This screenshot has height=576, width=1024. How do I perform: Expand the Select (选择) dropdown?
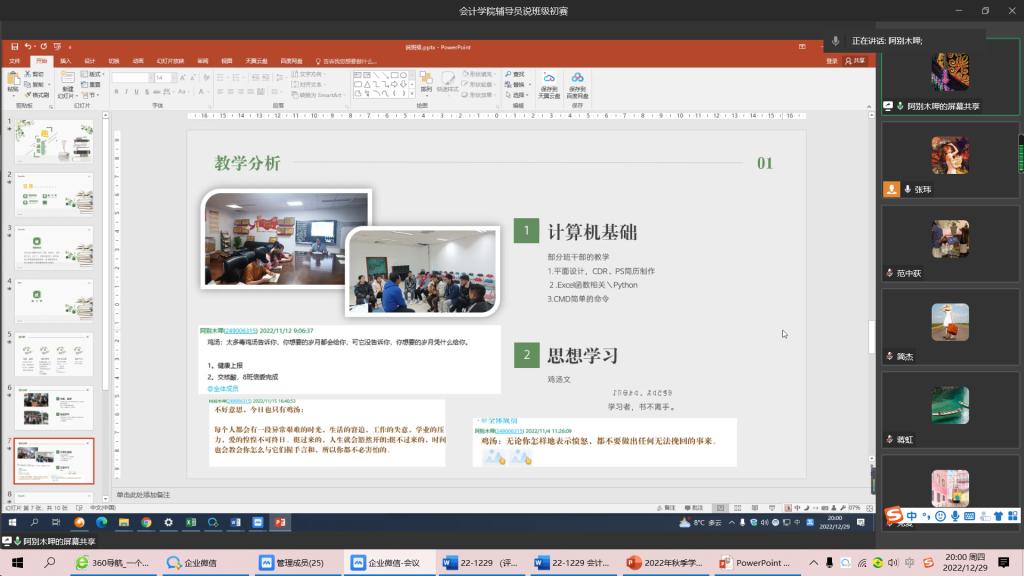tap(520, 95)
